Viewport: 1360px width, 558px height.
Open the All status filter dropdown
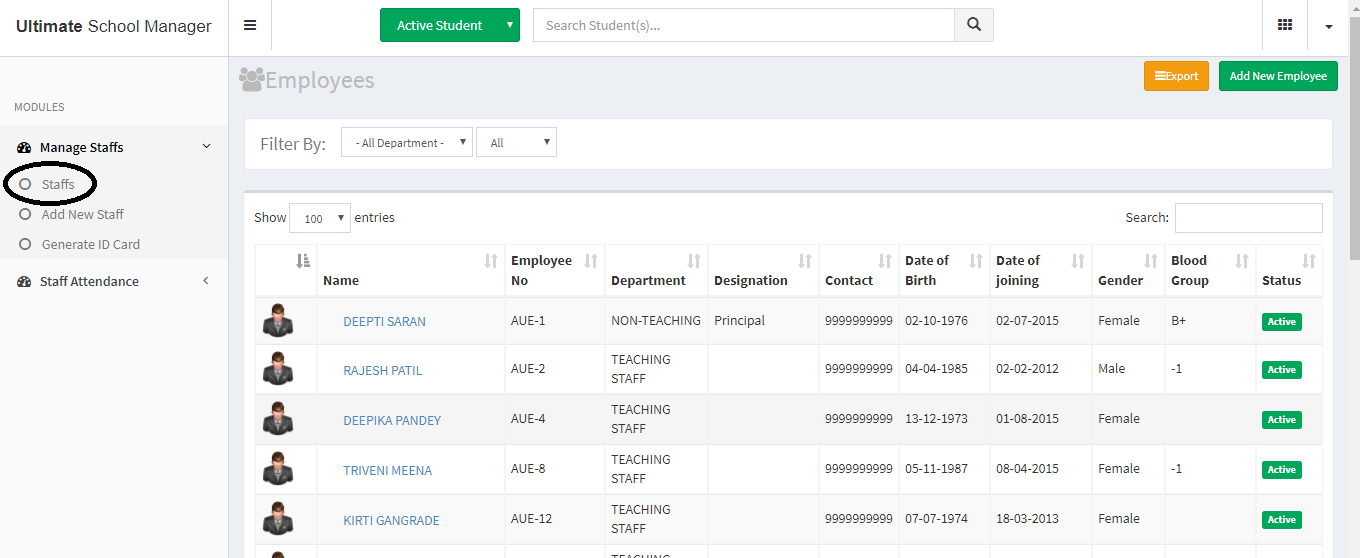point(516,142)
